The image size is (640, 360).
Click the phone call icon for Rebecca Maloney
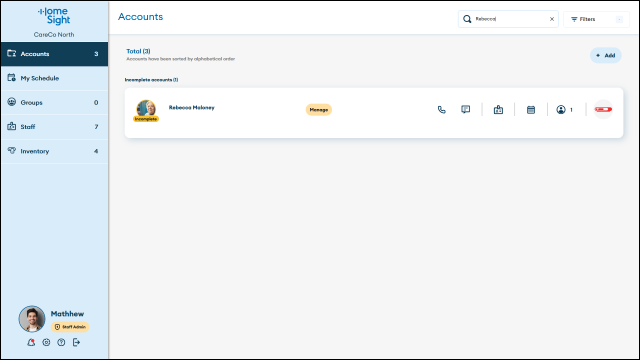point(442,110)
